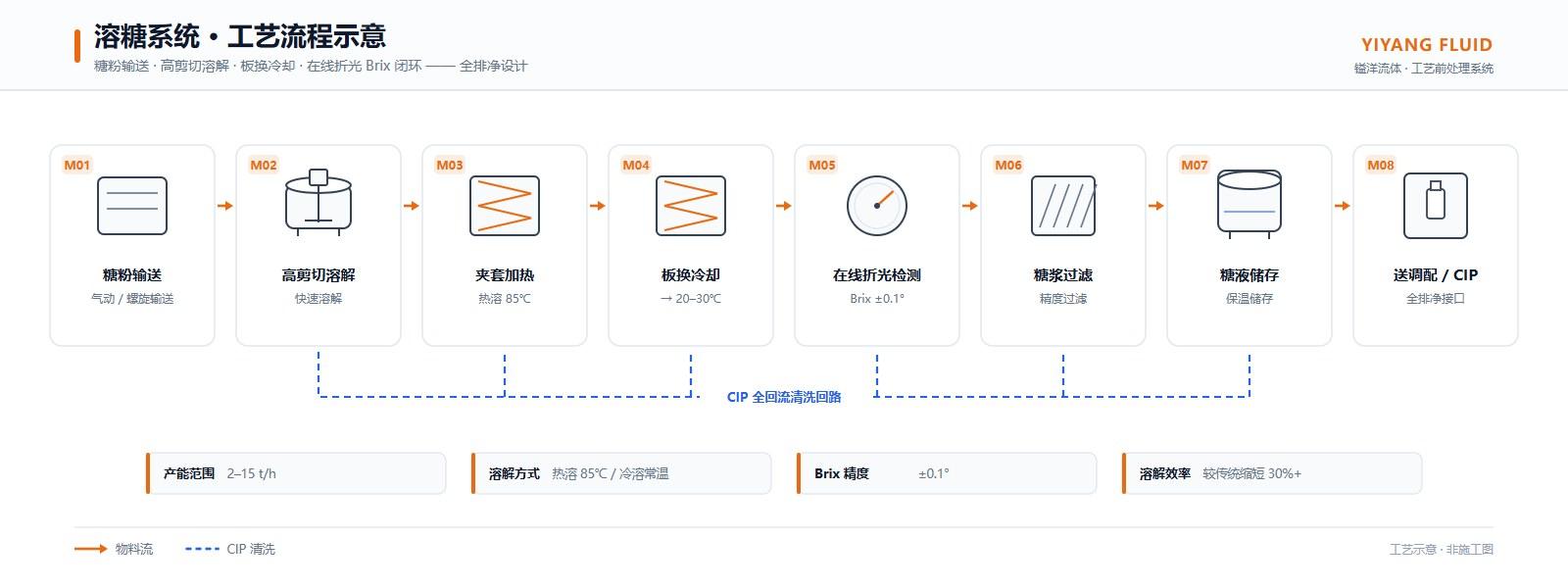Click the 溶解方式 spec box

coord(621,473)
